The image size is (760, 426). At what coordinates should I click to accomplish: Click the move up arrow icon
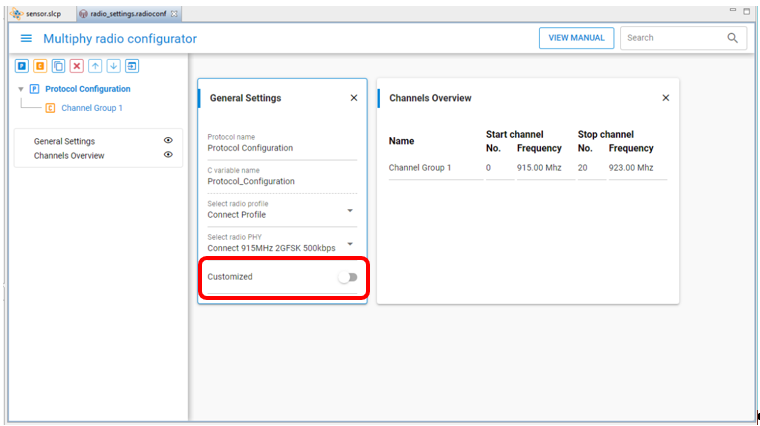click(x=95, y=66)
